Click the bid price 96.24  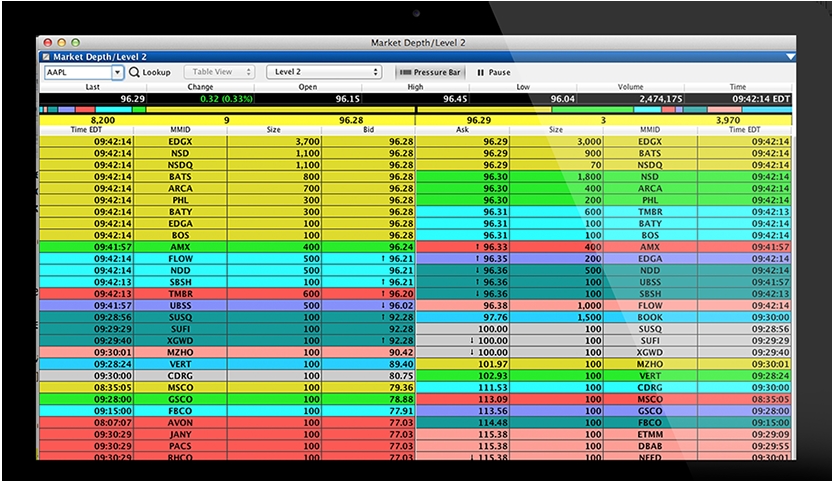[401, 247]
